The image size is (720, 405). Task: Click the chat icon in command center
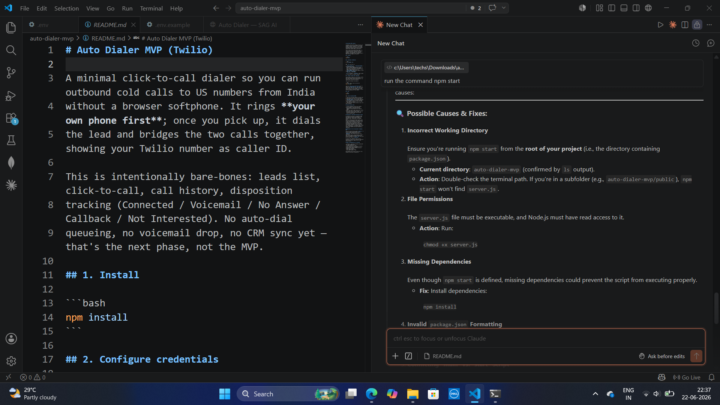(x=492, y=8)
